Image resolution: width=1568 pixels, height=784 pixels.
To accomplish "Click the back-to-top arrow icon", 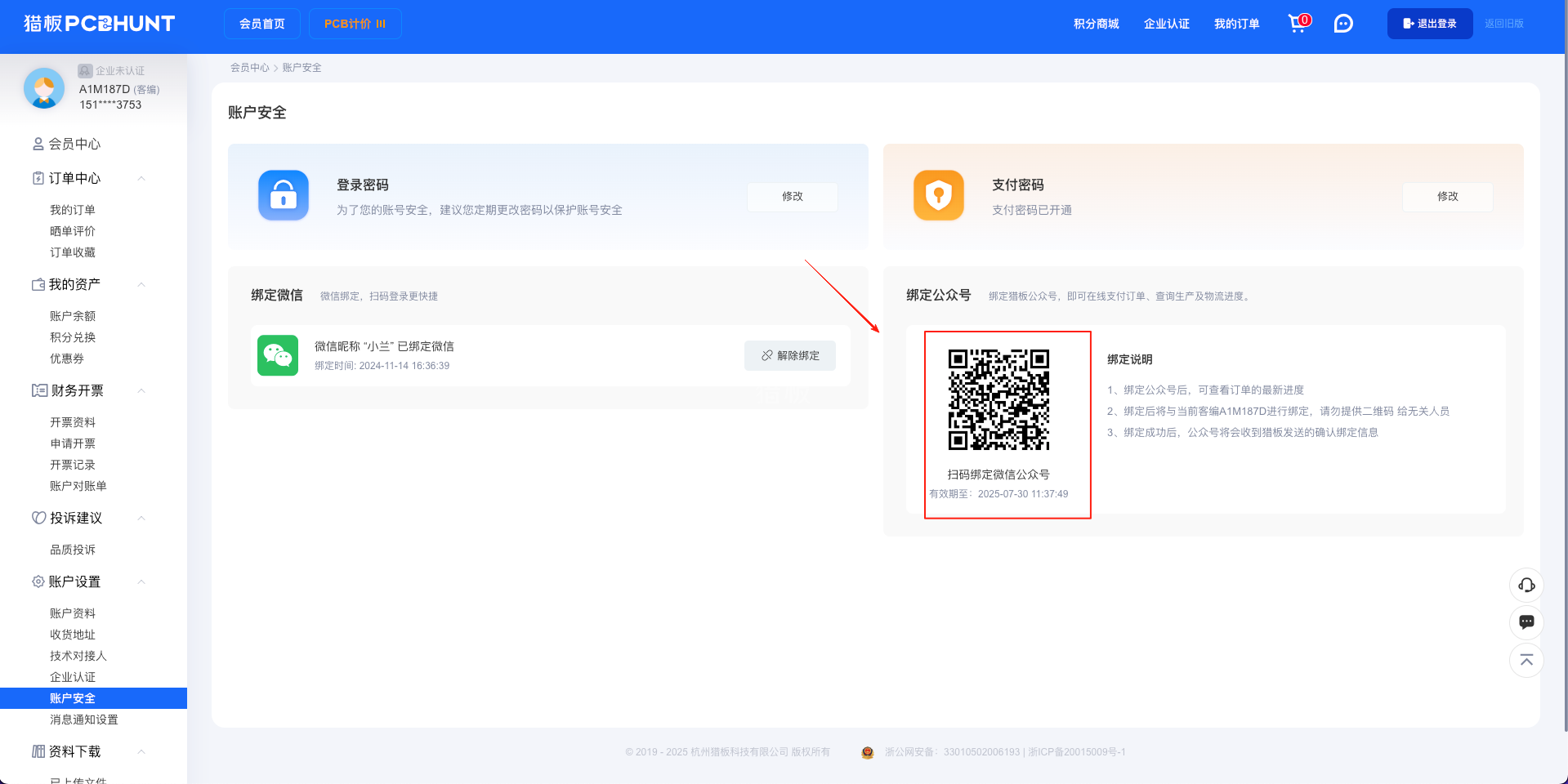I will pos(1526,660).
